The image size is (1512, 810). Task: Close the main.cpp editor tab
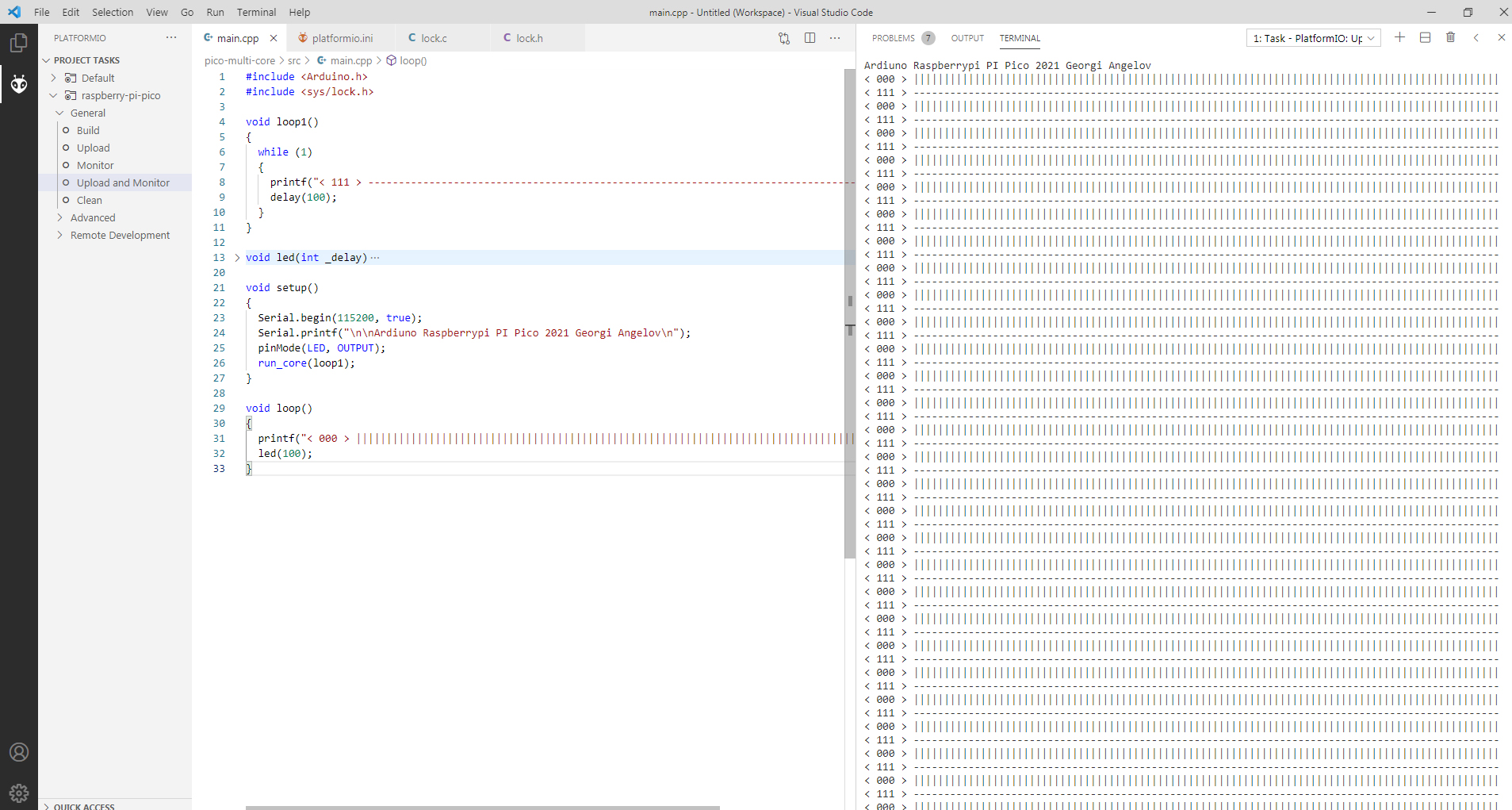coord(274,38)
